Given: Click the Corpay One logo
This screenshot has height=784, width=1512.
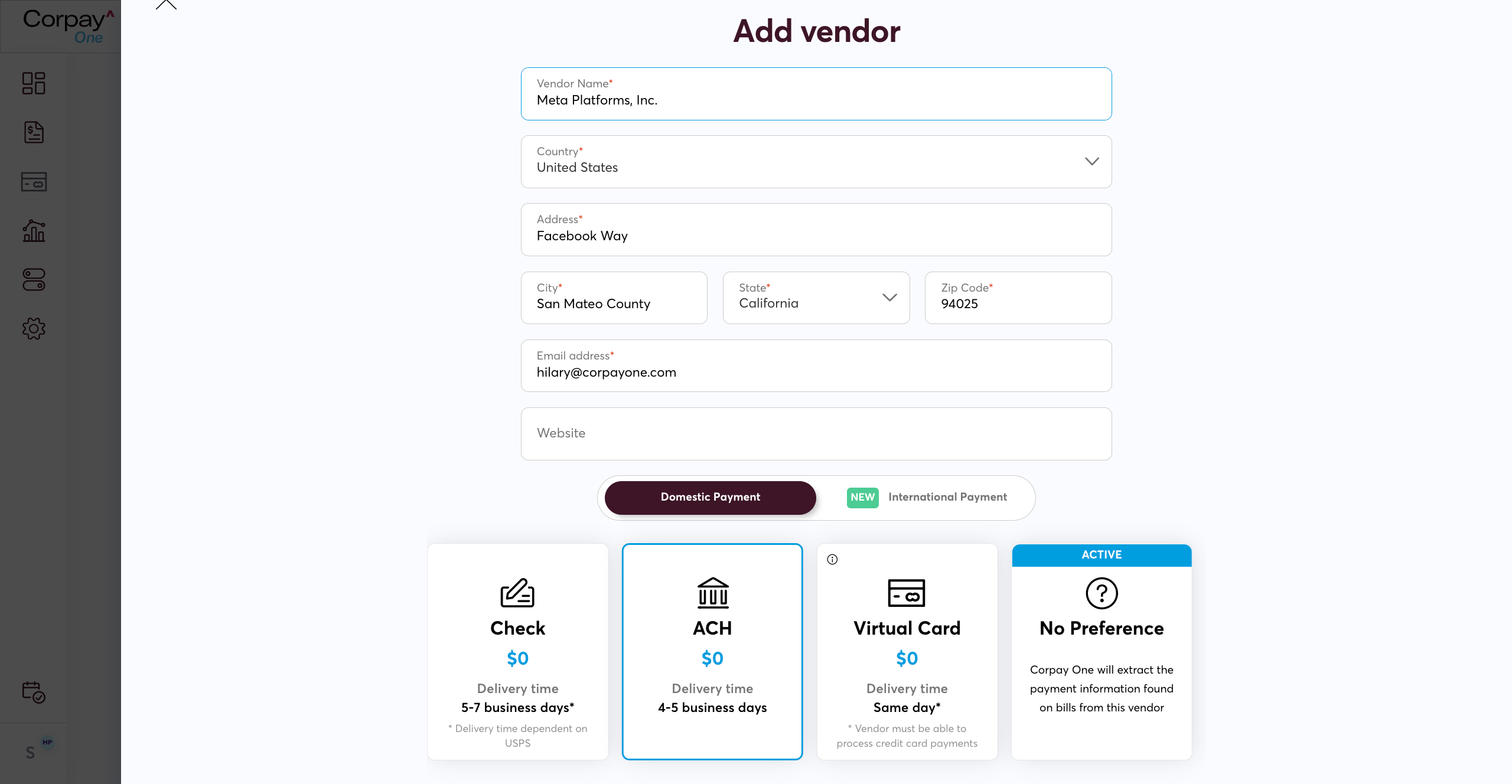Looking at the screenshot, I should [67, 27].
